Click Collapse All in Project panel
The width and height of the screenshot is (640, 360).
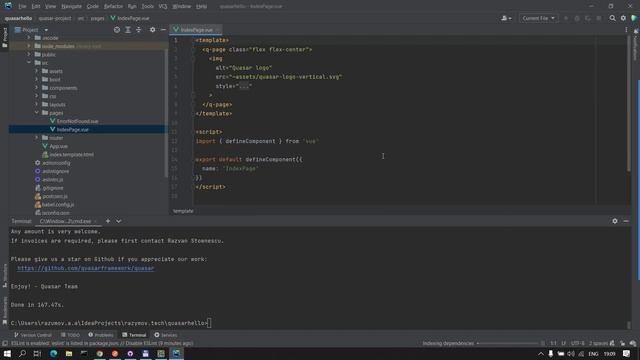pyautogui.click(x=138, y=30)
